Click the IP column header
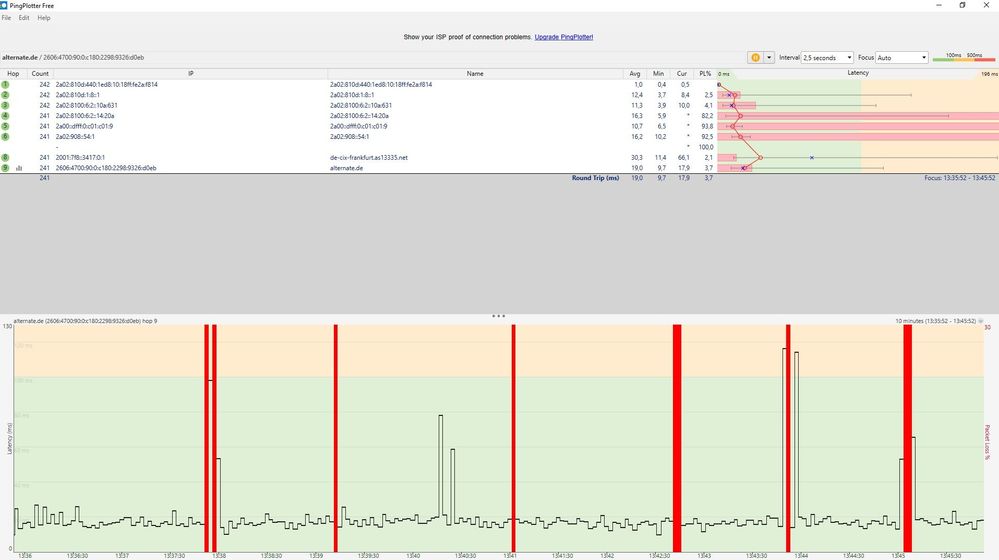 point(190,74)
